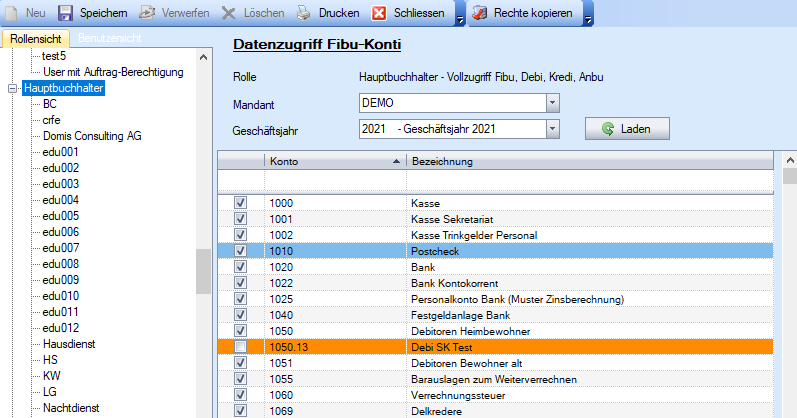Select Domis Consulting AG in tree

[92, 136]
